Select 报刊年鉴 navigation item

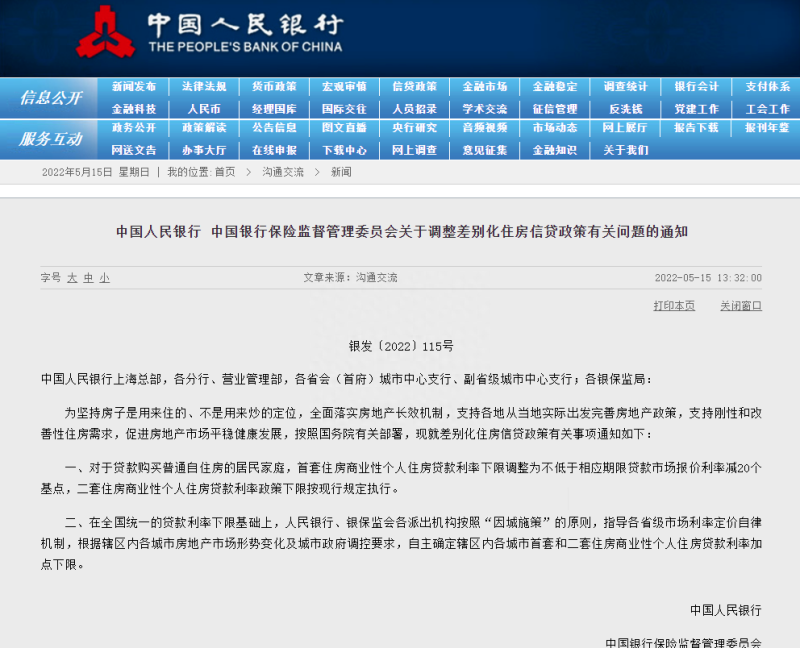[x=767, y=128]
